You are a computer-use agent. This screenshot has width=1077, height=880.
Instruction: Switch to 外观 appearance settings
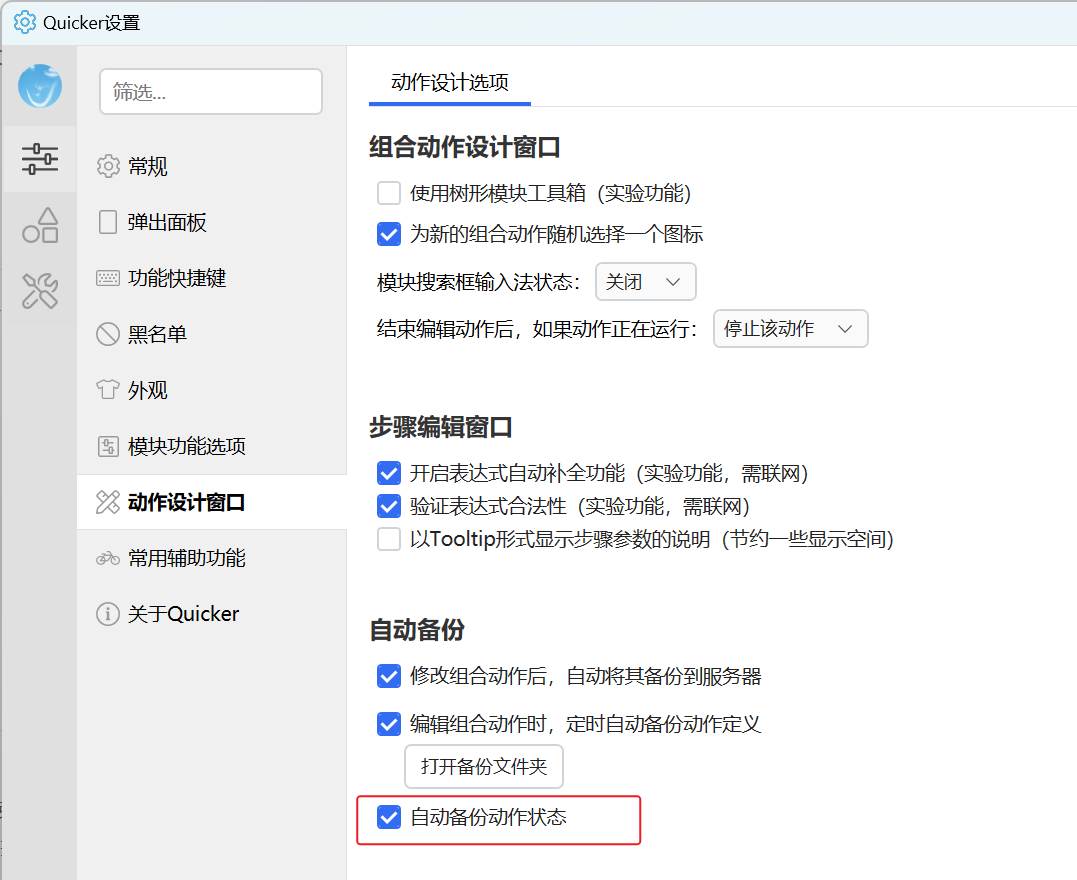point(212,390)
